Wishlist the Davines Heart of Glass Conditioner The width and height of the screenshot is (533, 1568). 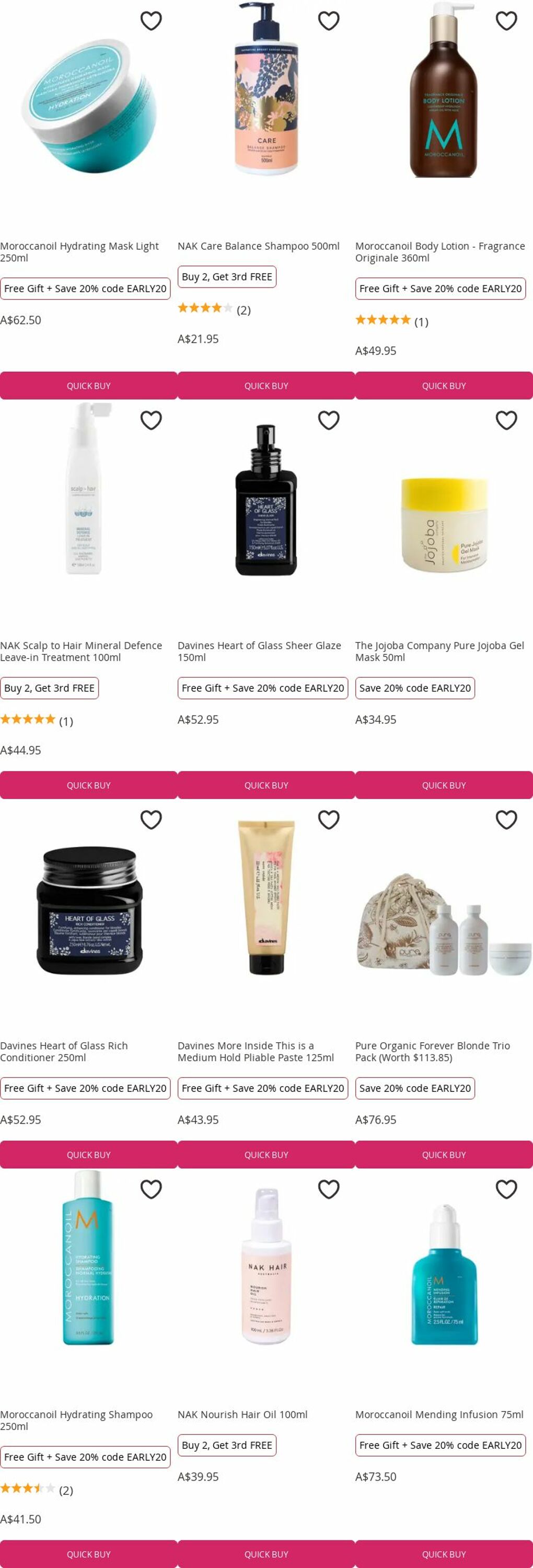[151, 820]
